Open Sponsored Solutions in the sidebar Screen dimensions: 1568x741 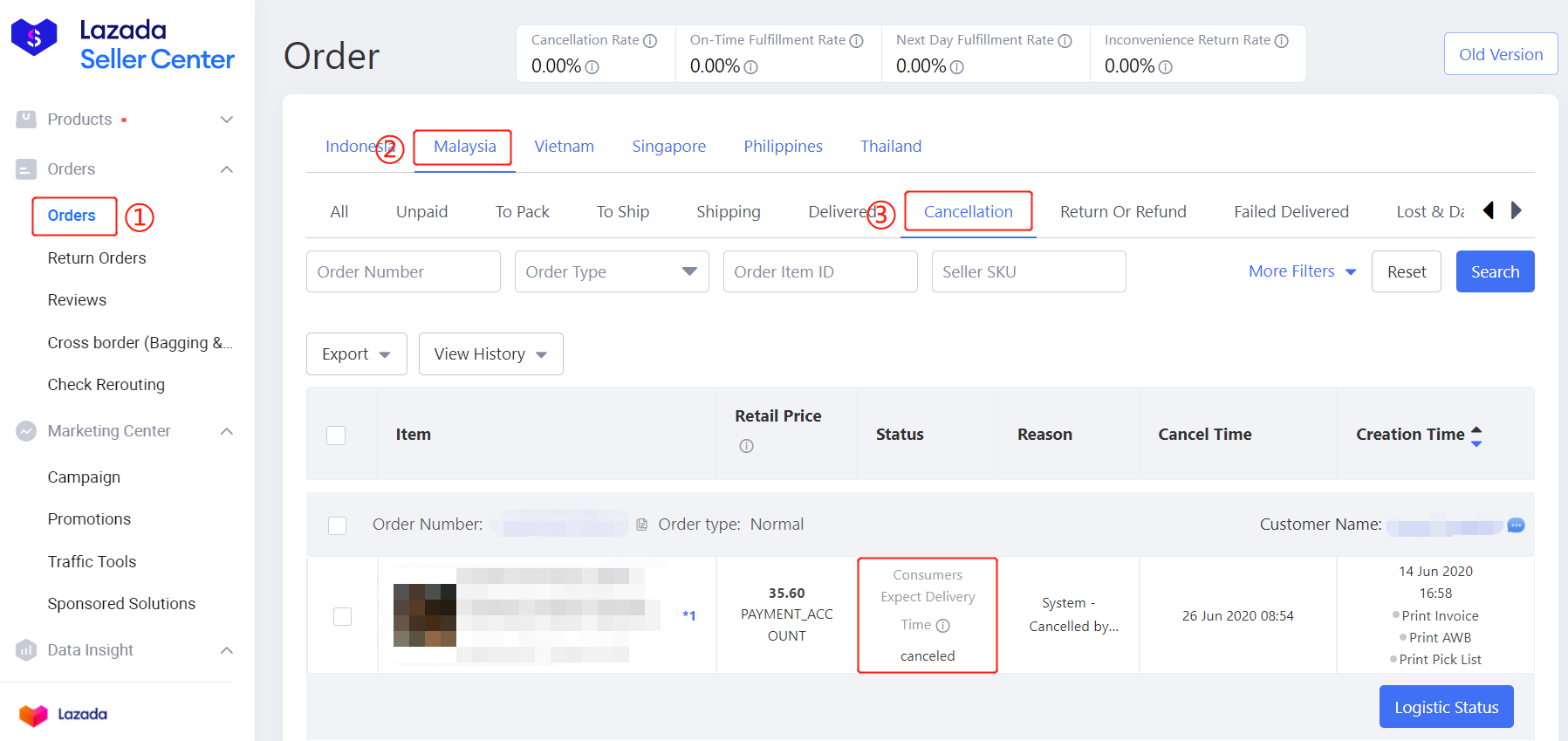[x=121, y=604]
